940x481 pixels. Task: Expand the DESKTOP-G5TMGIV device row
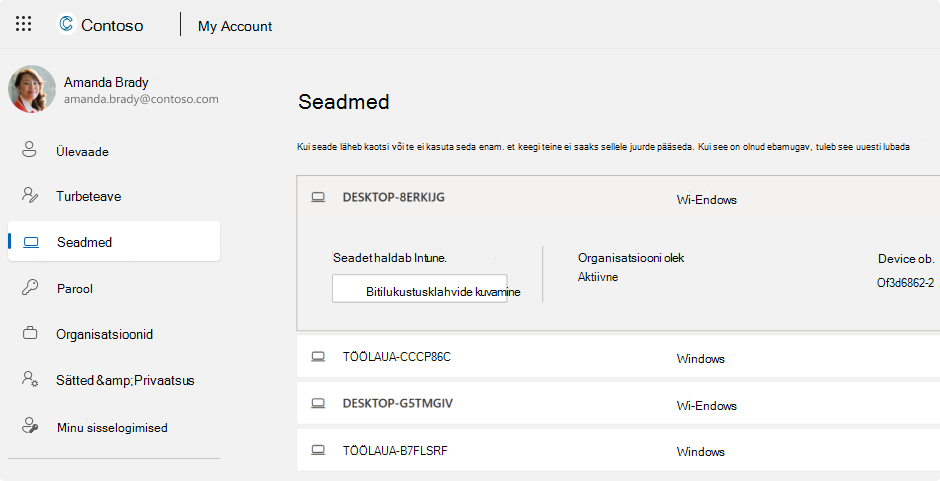pyautogui.click(x=618, y=403)
